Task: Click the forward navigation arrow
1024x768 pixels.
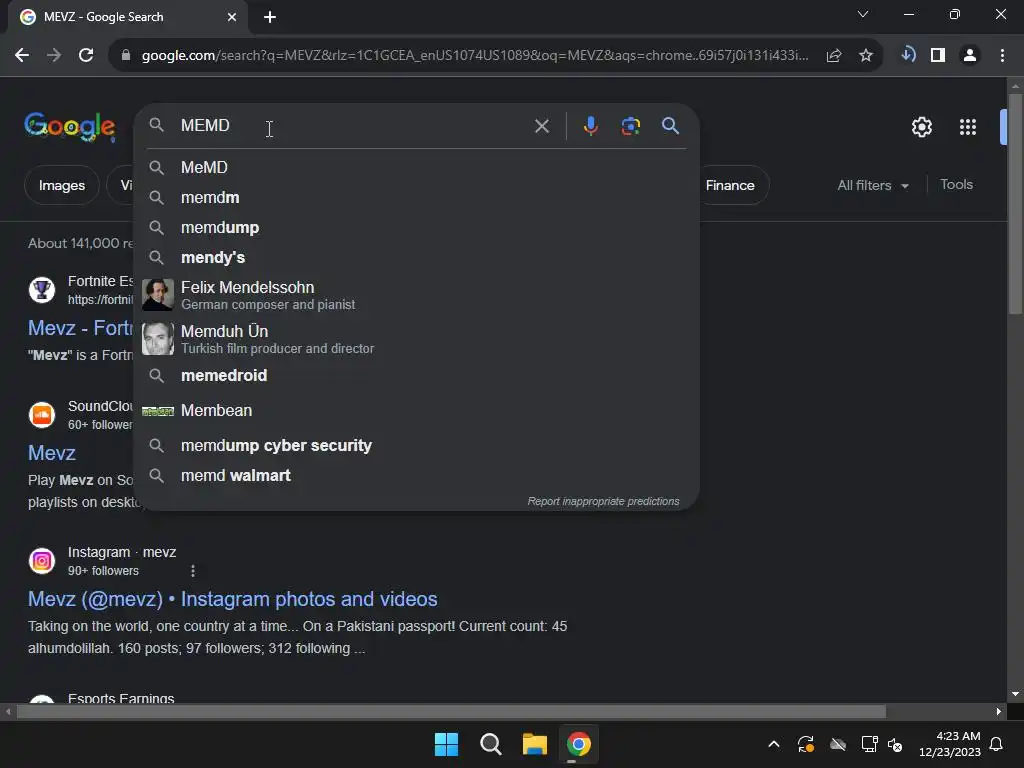Action: [x=54, y=56]
